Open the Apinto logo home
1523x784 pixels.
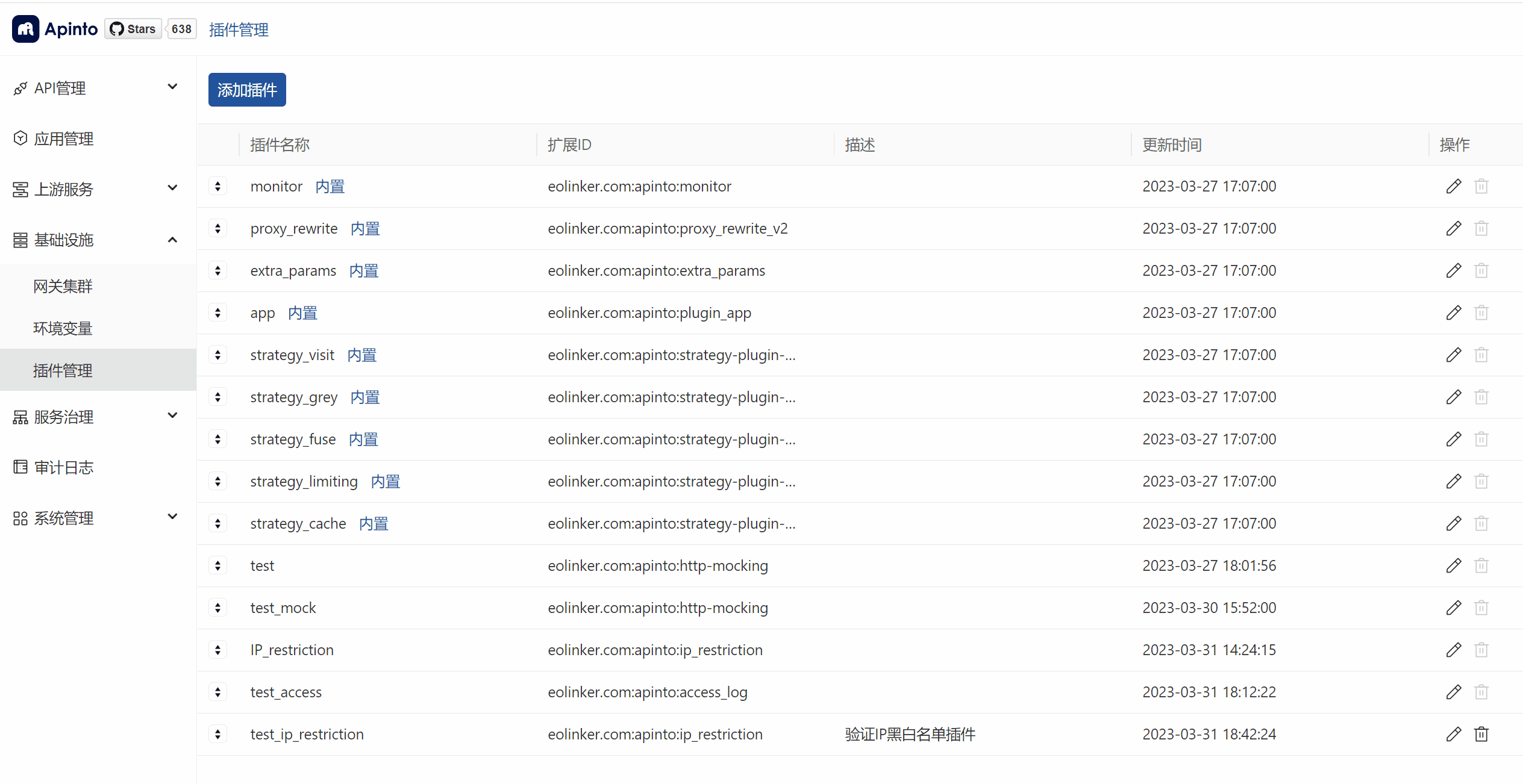click(x=54, y=29)
